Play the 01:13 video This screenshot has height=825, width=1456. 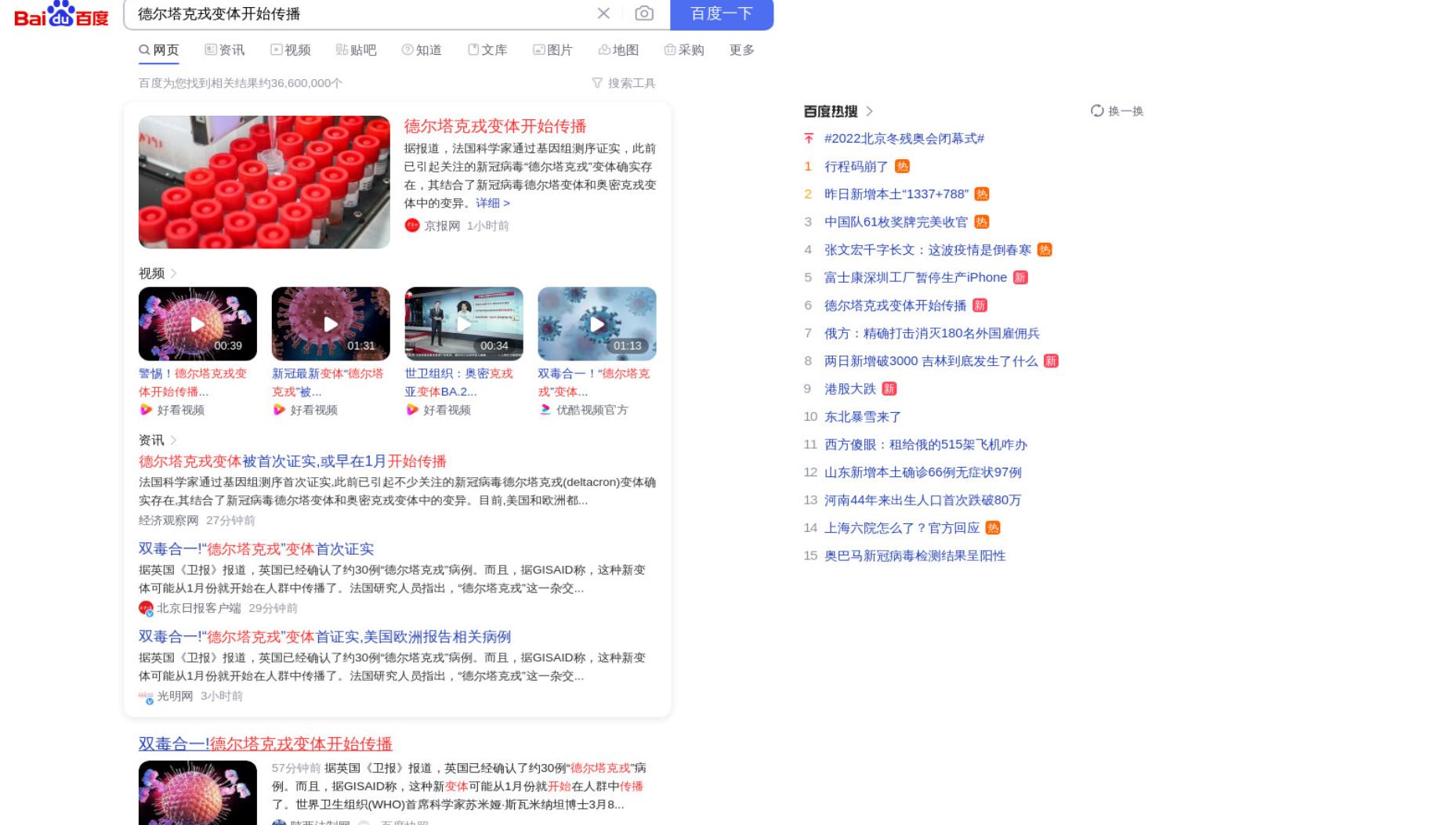597,324
